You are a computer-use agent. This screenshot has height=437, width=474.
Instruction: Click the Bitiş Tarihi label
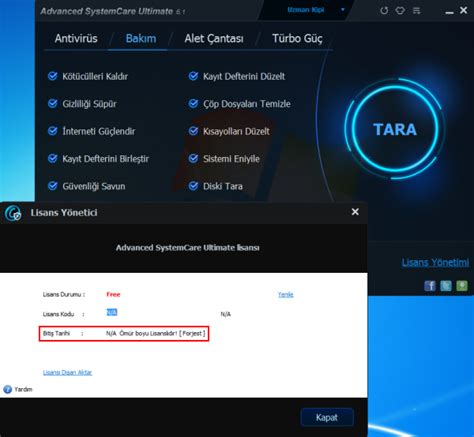click(x=56, y=333)
